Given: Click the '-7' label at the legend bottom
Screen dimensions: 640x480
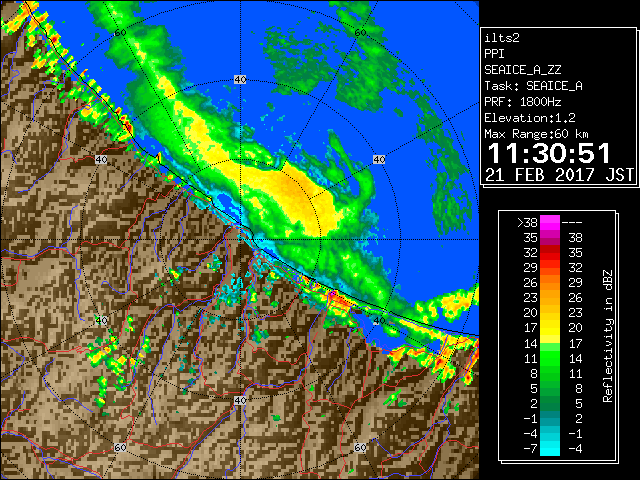Looking at the screenshot, I should [x=530, y=449].
